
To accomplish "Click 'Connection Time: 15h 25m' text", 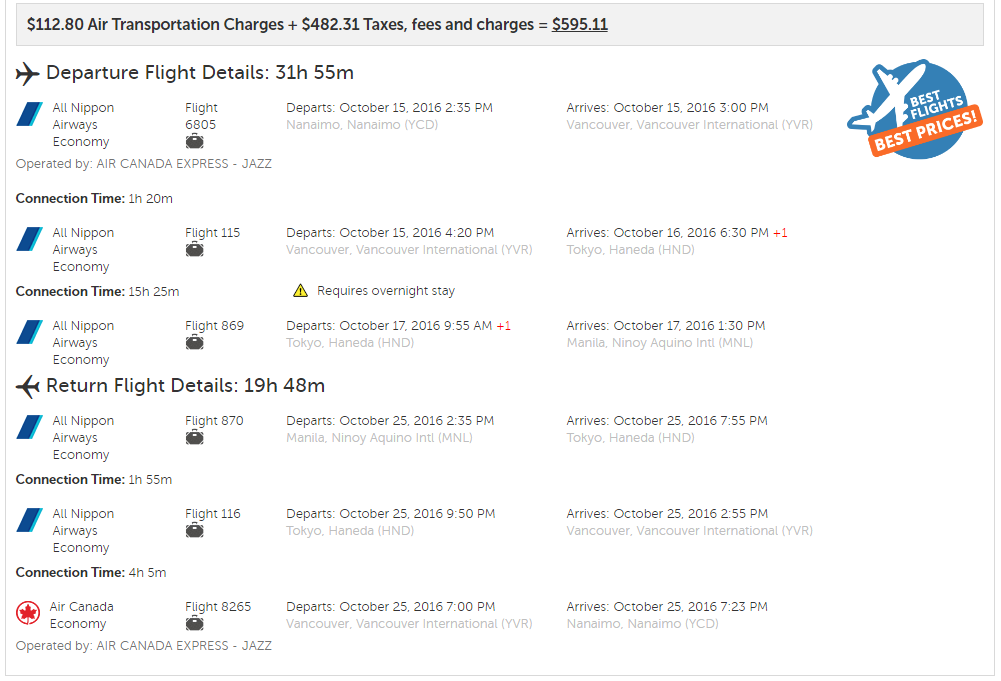I will 98,292.
